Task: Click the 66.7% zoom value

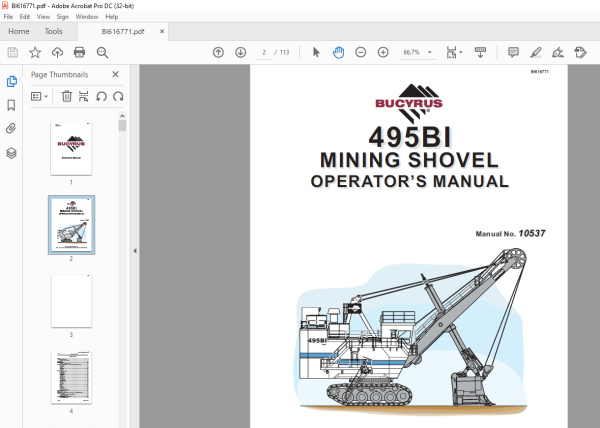Action: (411, 52)
